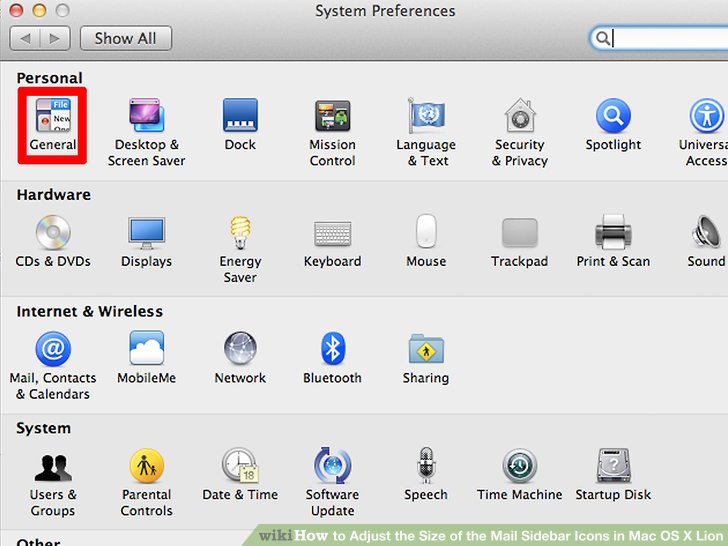Go back with the left arrow button
The height and width of the screenshot is (546, 728).
25,38
